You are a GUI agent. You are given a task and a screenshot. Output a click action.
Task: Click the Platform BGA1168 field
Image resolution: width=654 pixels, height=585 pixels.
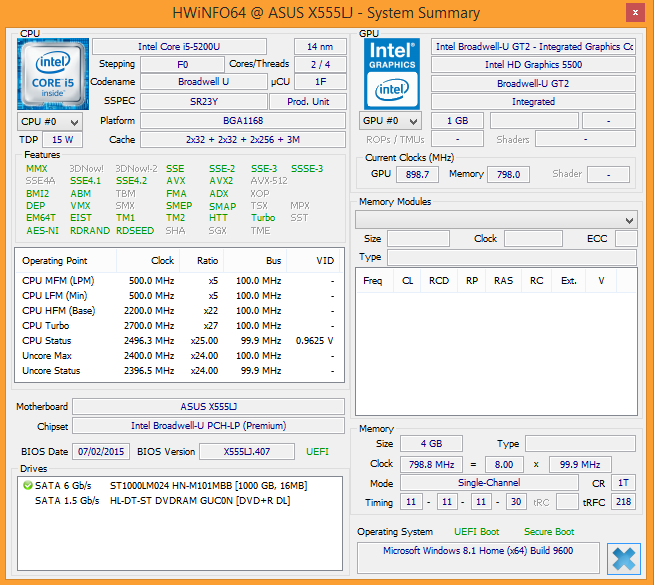click(243, 121)
